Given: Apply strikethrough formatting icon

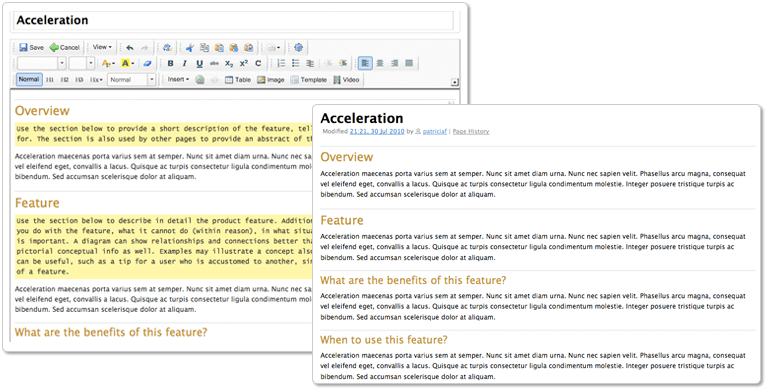Looking at the screenshot, I should tap(214, 63).
